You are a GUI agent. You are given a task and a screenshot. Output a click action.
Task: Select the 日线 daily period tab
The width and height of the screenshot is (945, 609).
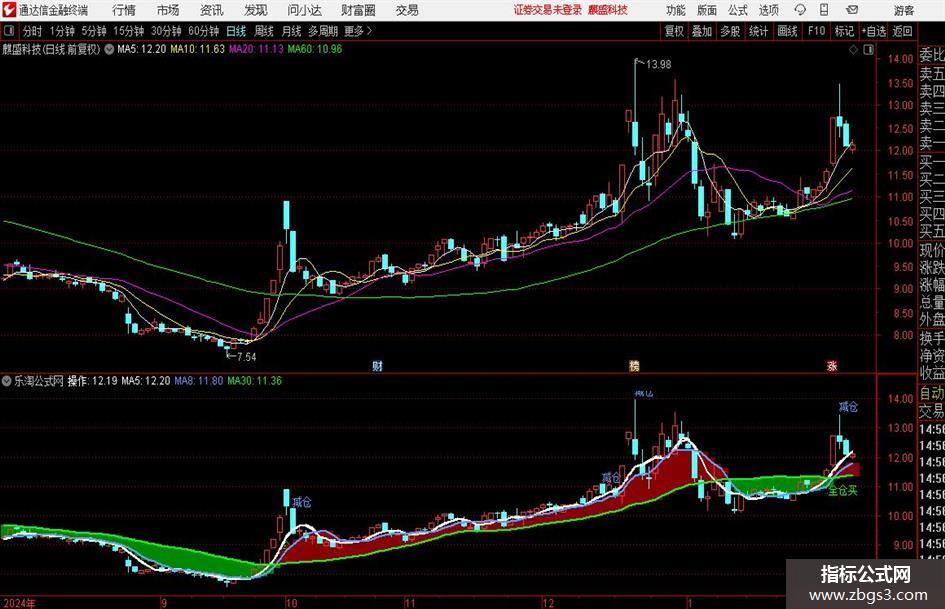(236, 31)
